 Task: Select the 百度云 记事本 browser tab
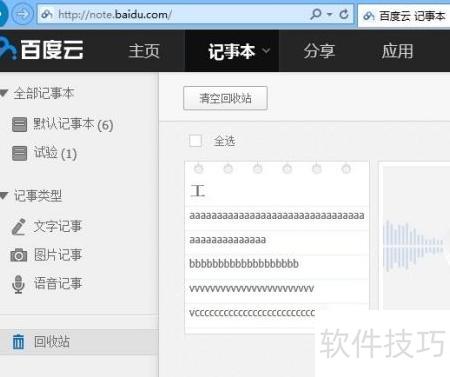[404, 16]
